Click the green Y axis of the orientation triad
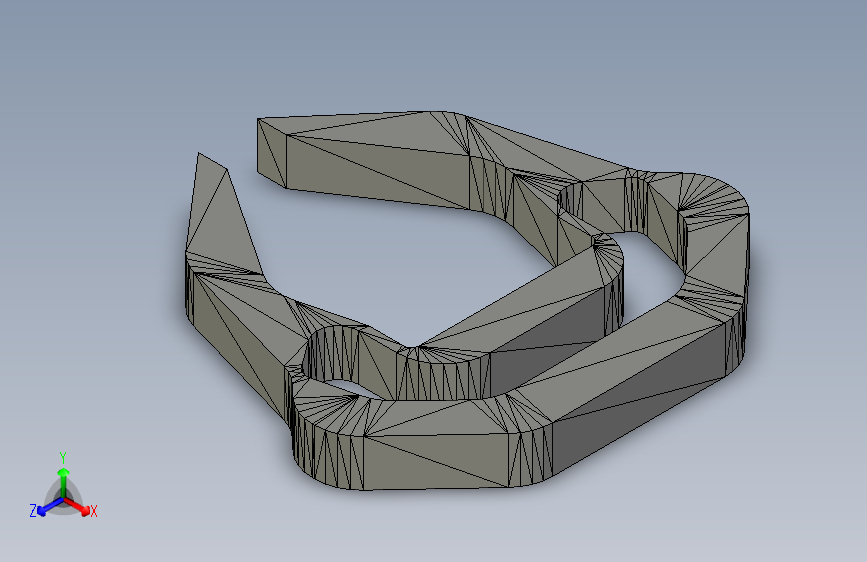Viewport: 867px width, 562px height. point(64,484)
